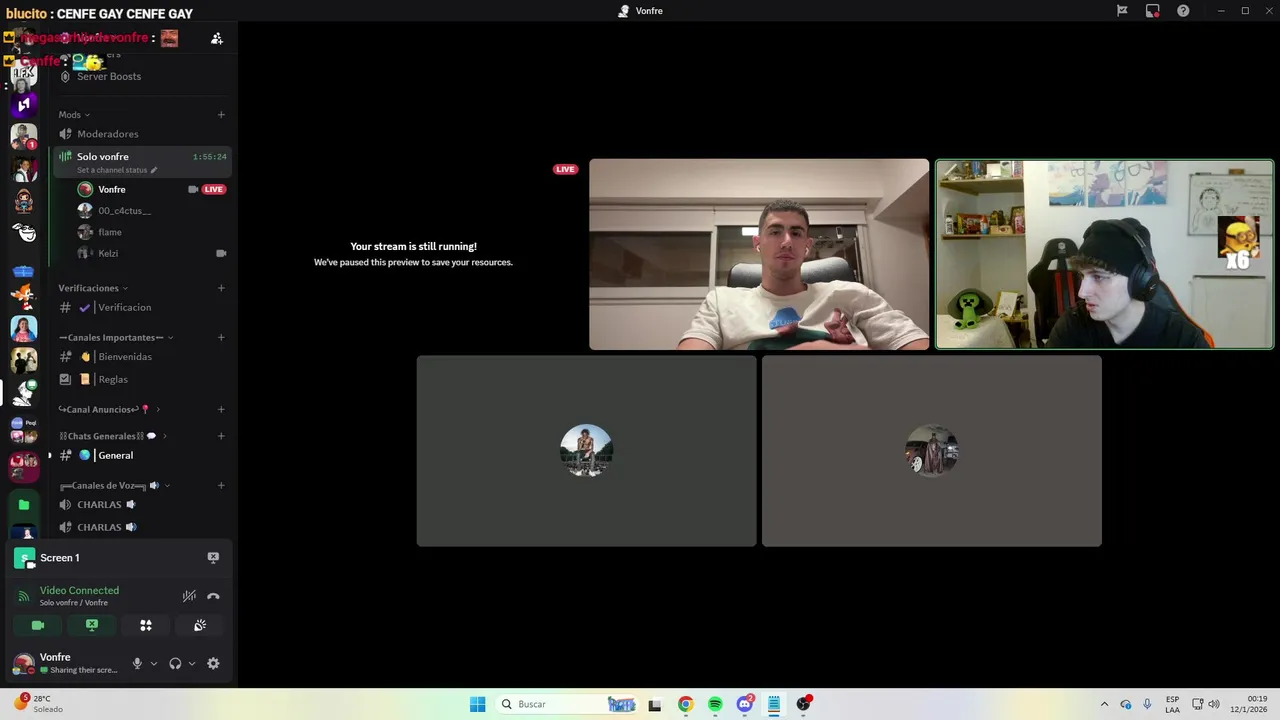Expand the Canal Anuncios category

coord(109,409)
